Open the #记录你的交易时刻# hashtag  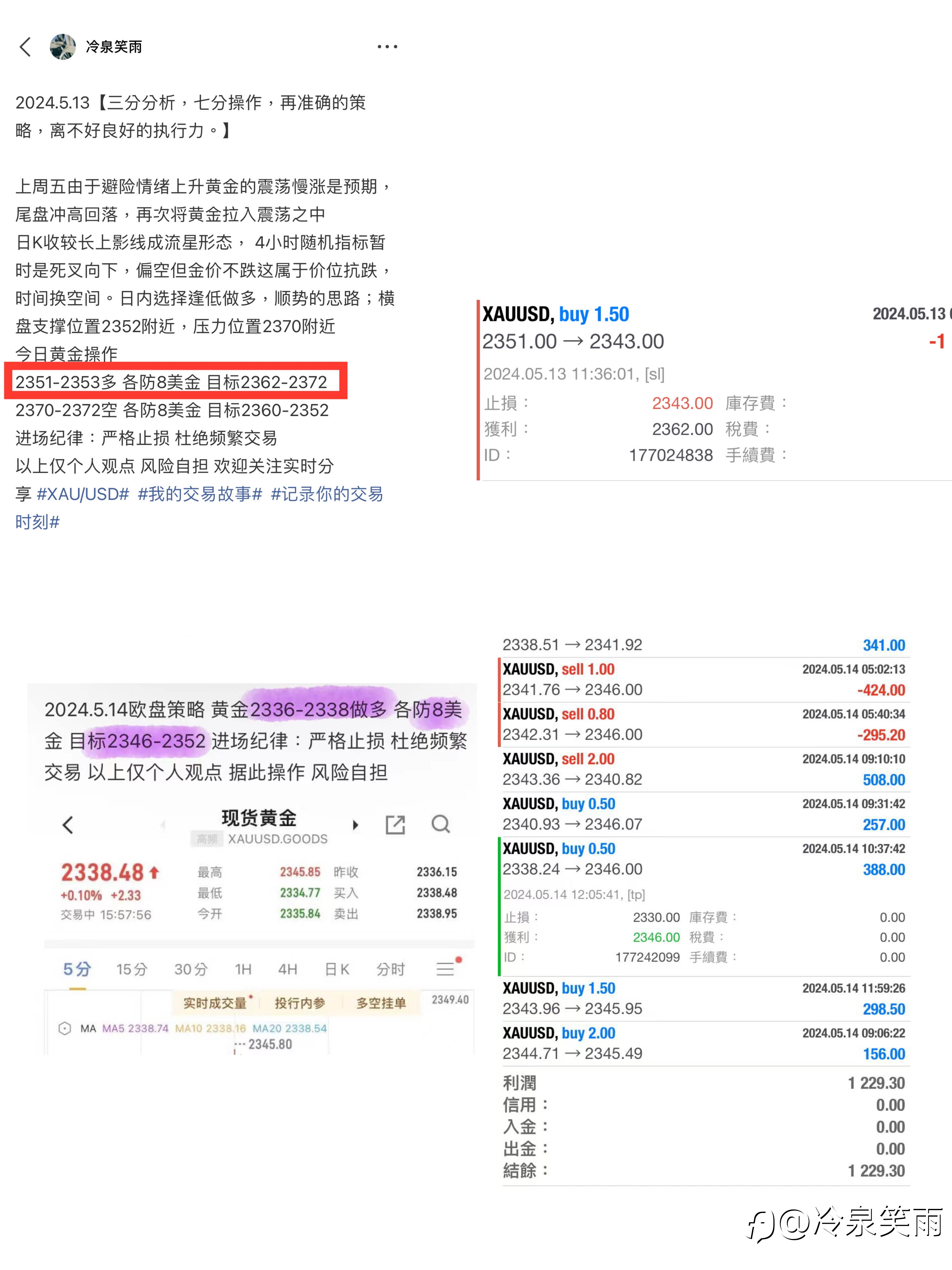pyautogui.click(x=326, y=494)
